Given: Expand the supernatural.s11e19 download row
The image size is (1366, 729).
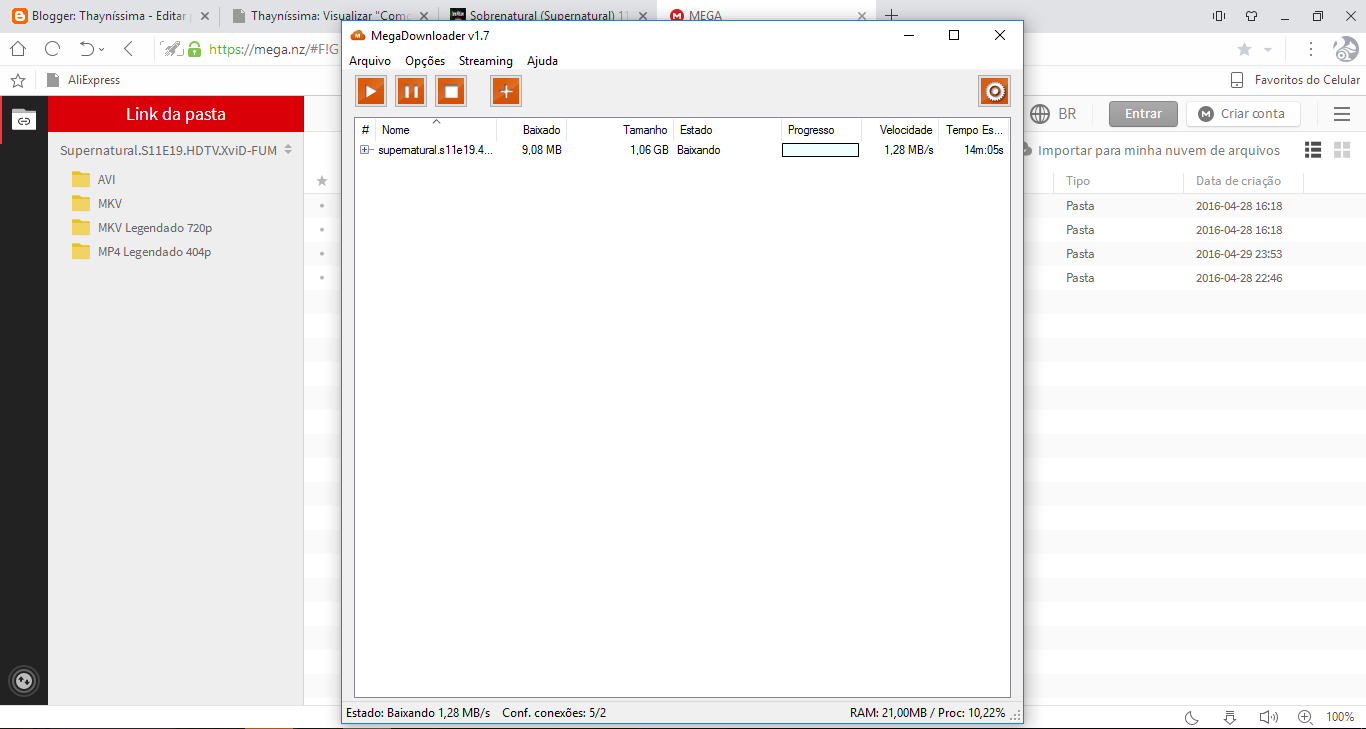Looking at the screenshot, I should [365, 150].
